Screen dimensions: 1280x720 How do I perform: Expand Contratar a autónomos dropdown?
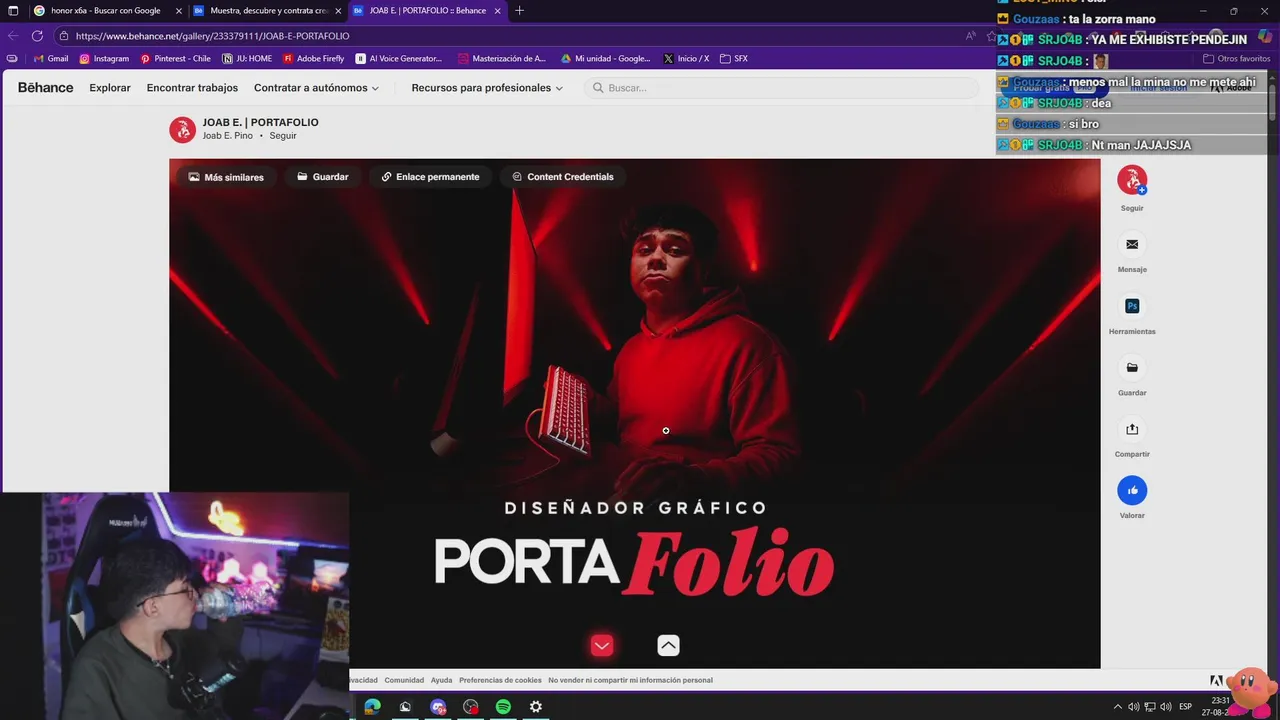pyautogui.click(x=316, y=88)
